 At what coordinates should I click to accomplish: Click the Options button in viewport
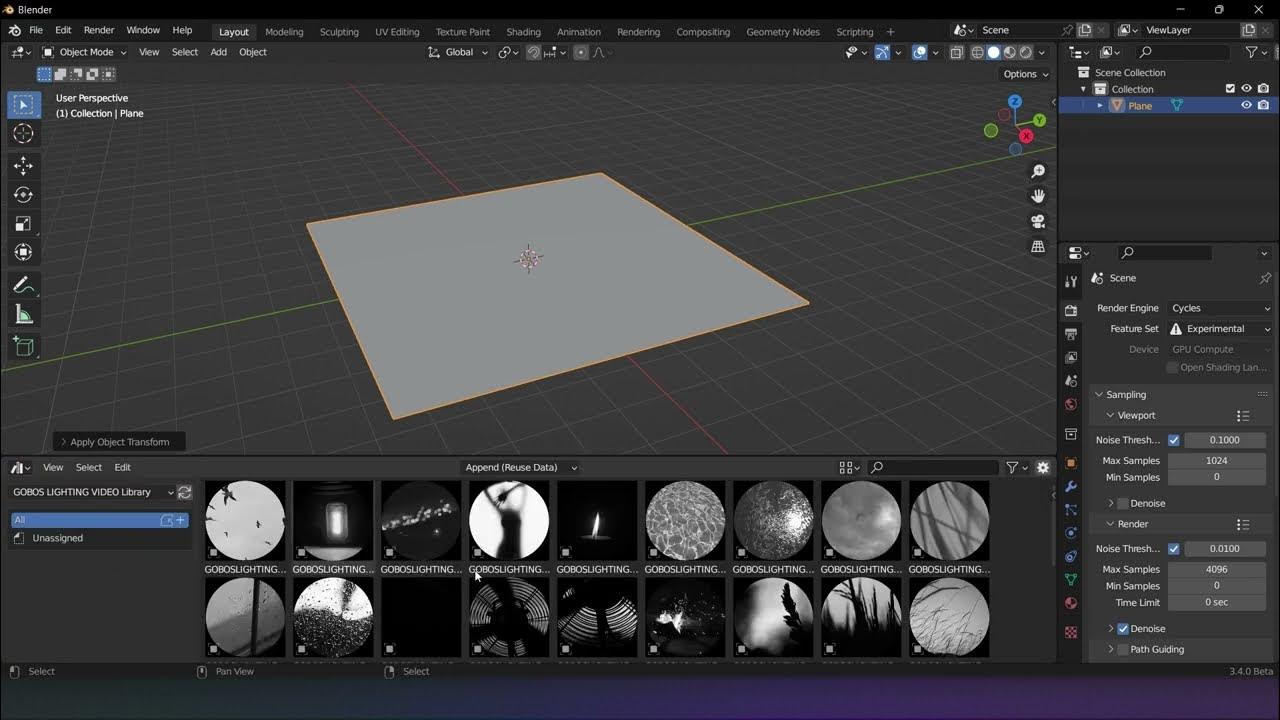tap(1026, 74)
